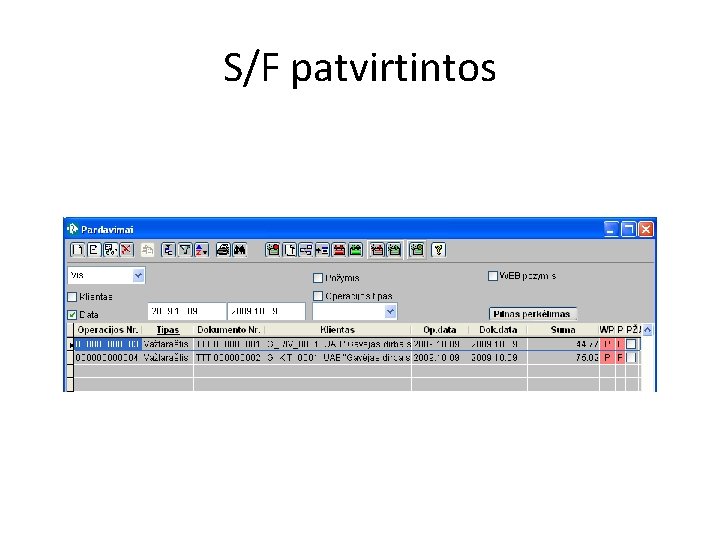Click the sum cell 44.77
The height and width of the screenshot is (540, 720).
563,344
